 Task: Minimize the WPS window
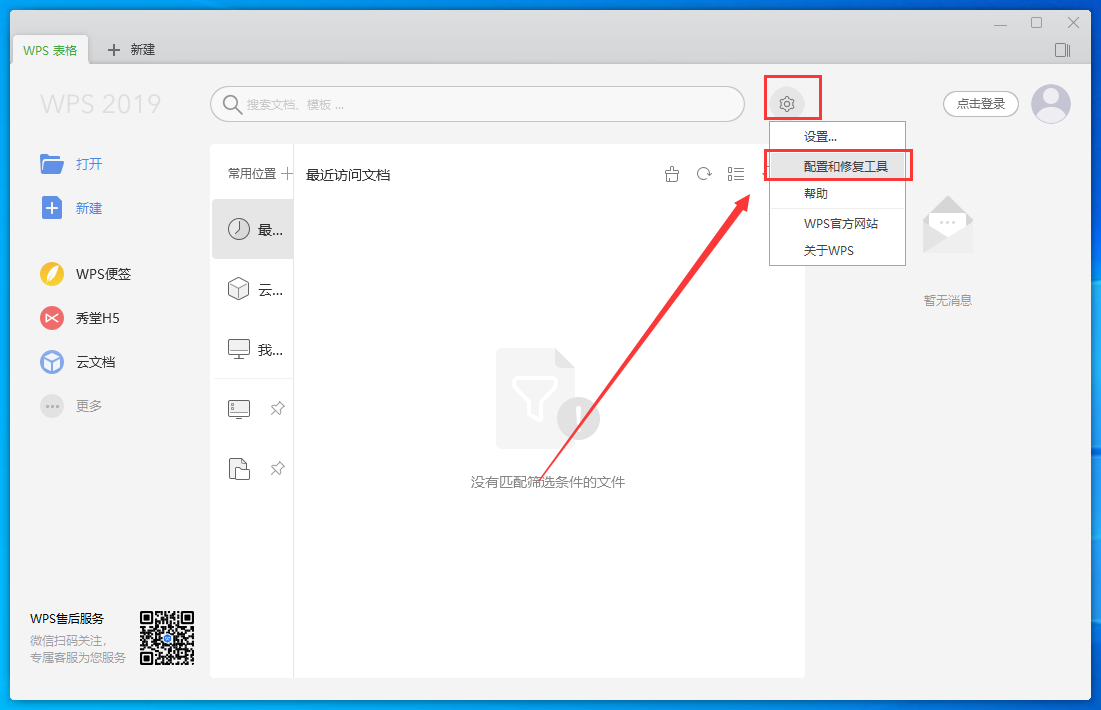coord(1001,23)
